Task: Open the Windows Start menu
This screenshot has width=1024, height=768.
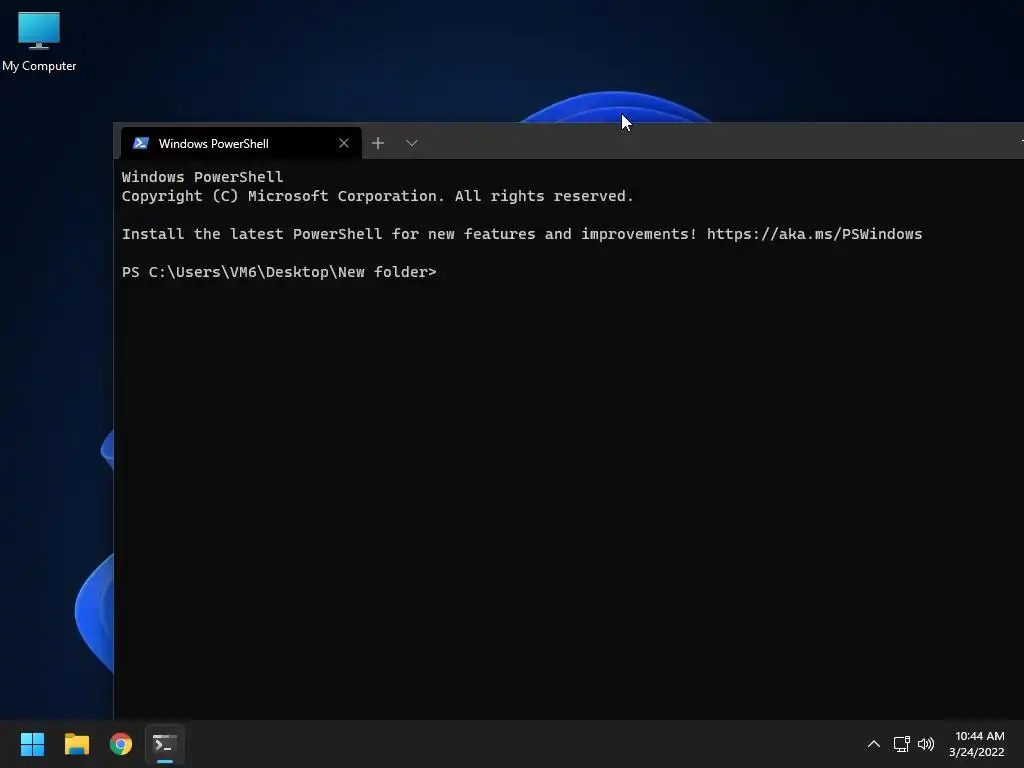Action: tap(32, 744)
